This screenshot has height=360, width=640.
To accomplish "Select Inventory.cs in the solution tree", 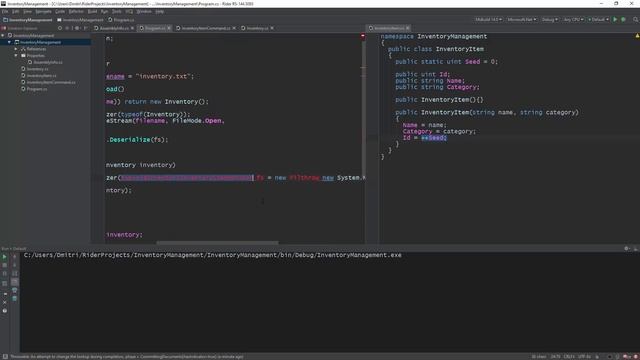I will (x=35, y=69).
